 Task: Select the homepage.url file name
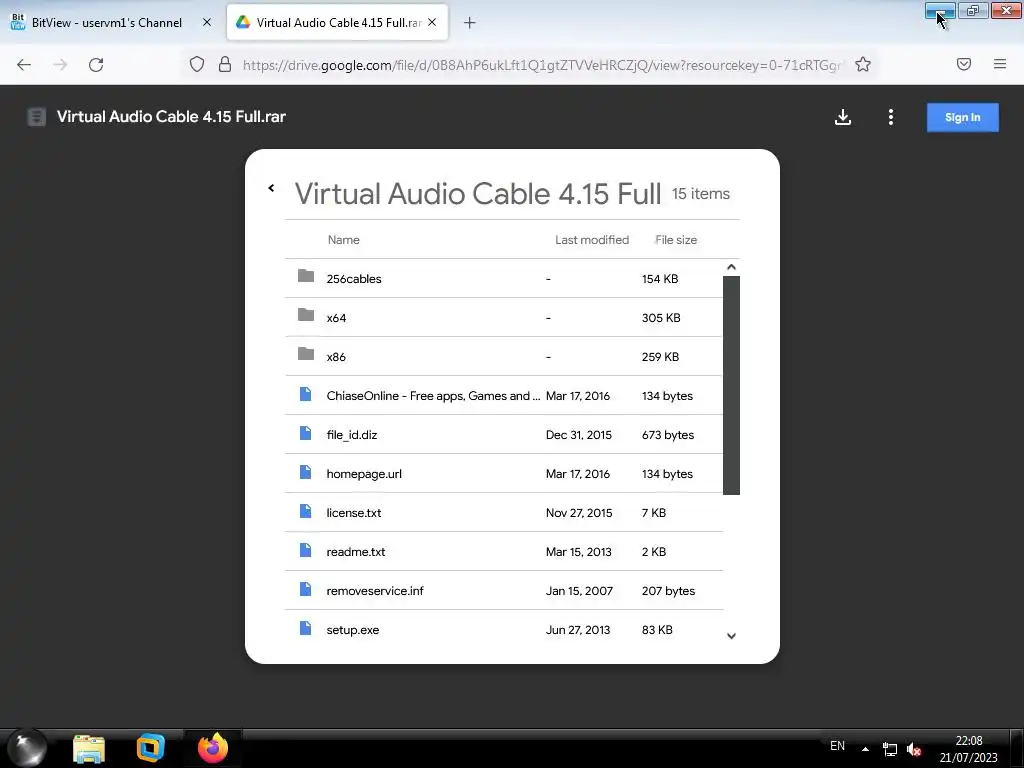(x=364, y=474)
